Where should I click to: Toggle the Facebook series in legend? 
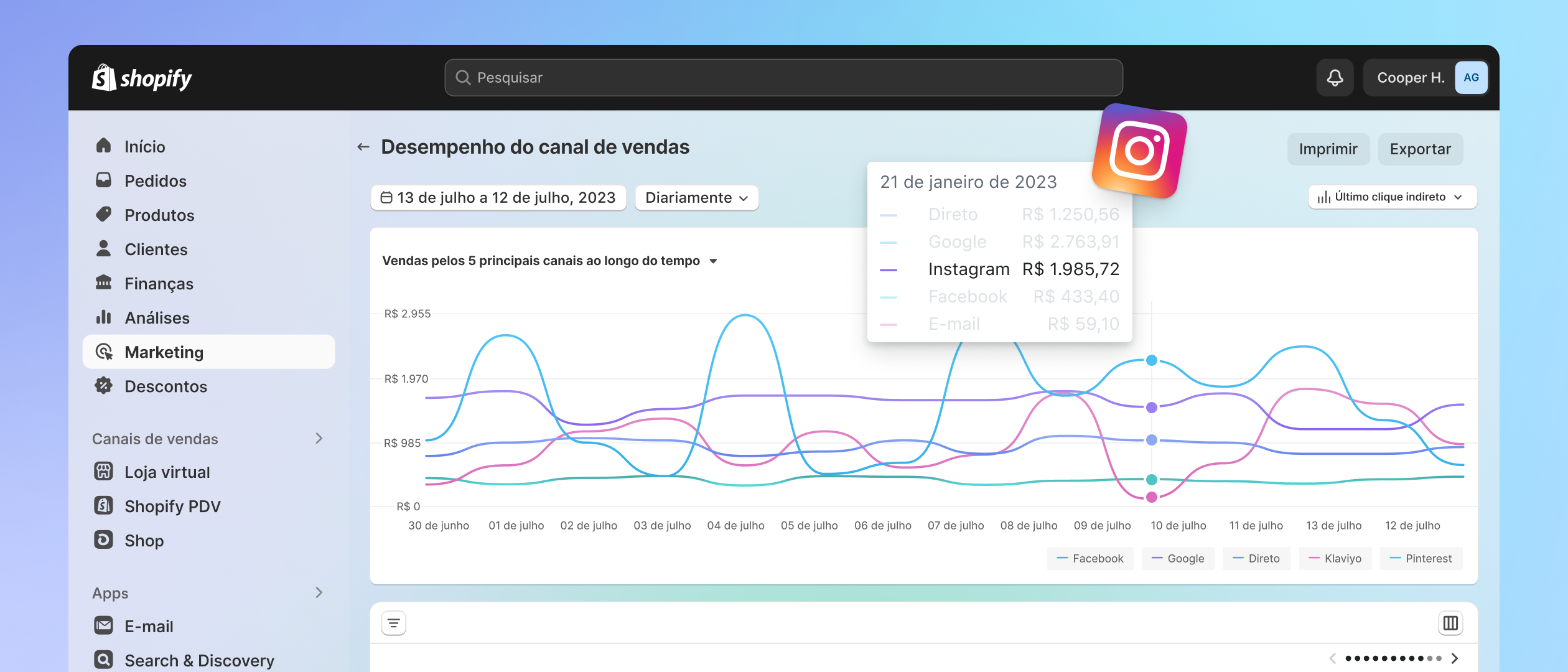(1090, 559)
